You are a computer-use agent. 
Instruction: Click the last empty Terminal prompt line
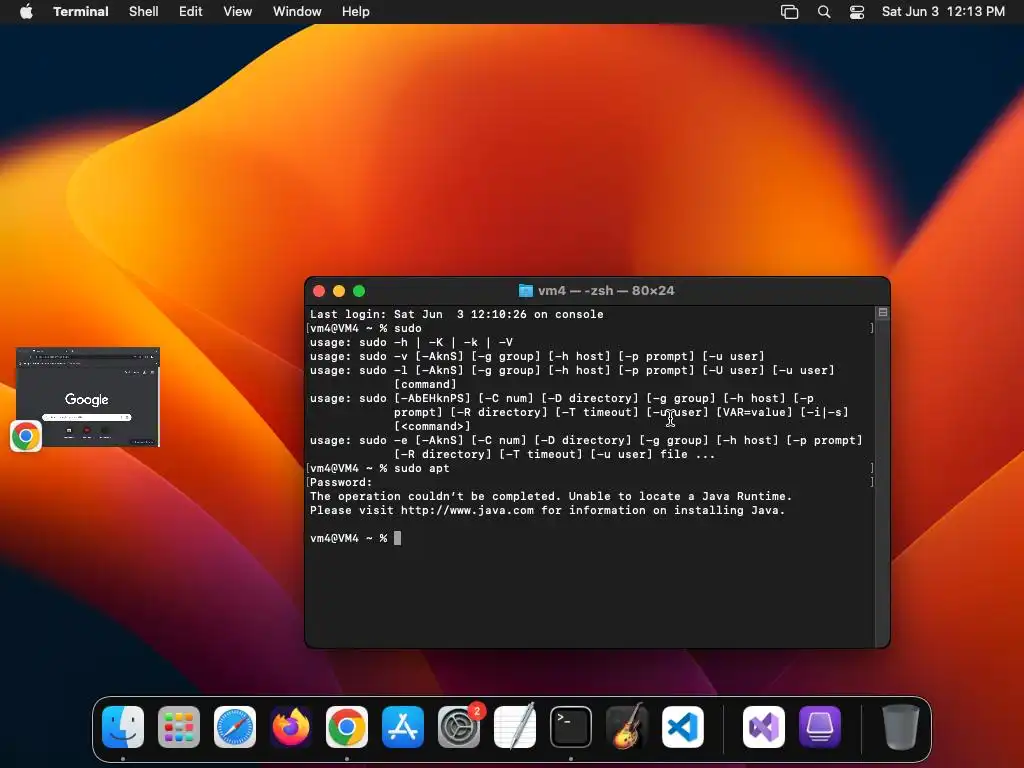(356, 538)
